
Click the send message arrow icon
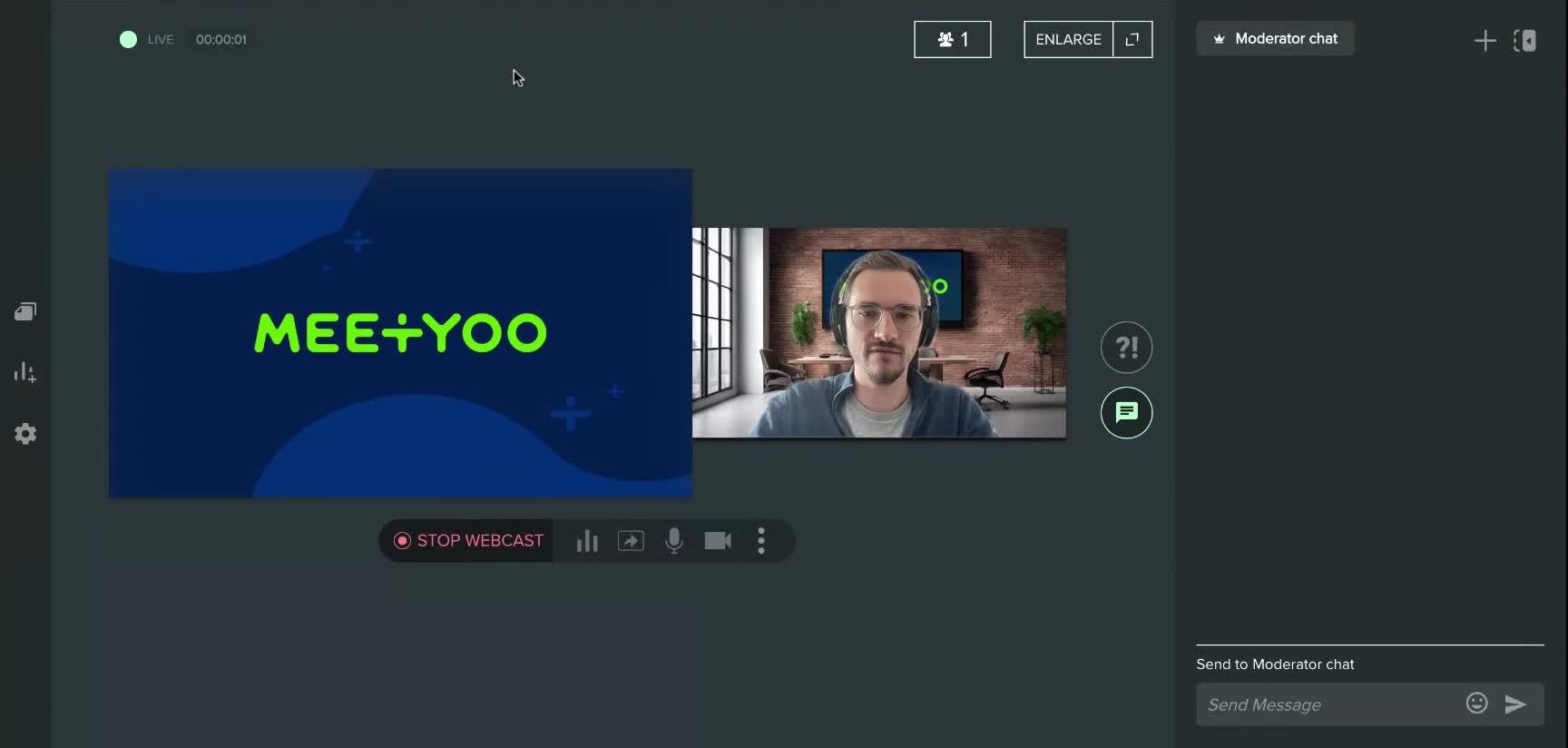pos(1515,704)
